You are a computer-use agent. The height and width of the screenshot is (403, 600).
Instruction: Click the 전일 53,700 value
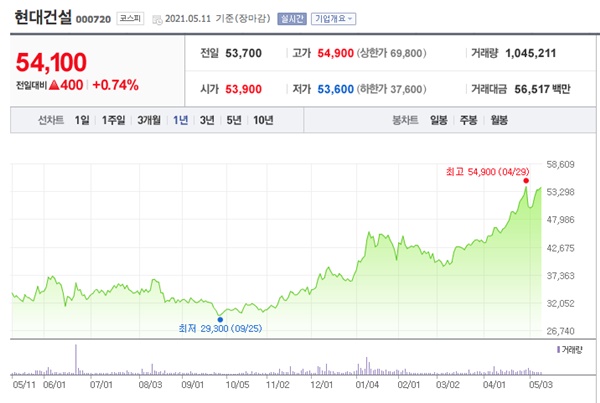(x=243, y=53)
